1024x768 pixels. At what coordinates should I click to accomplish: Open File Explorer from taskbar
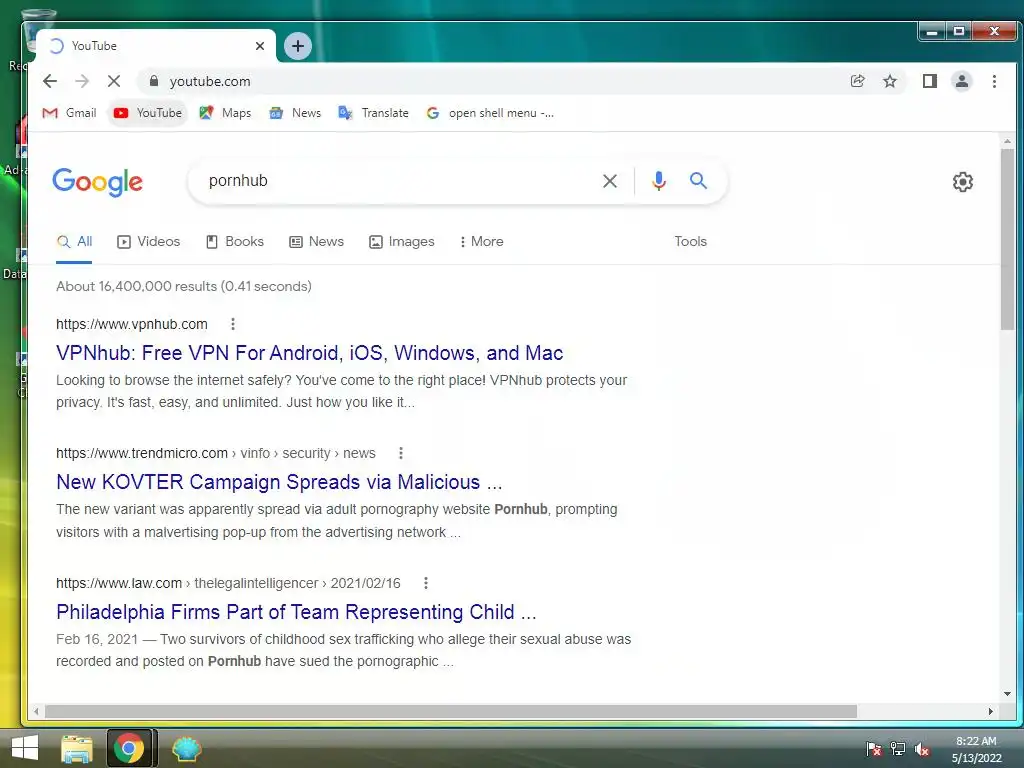click(76, 748)
